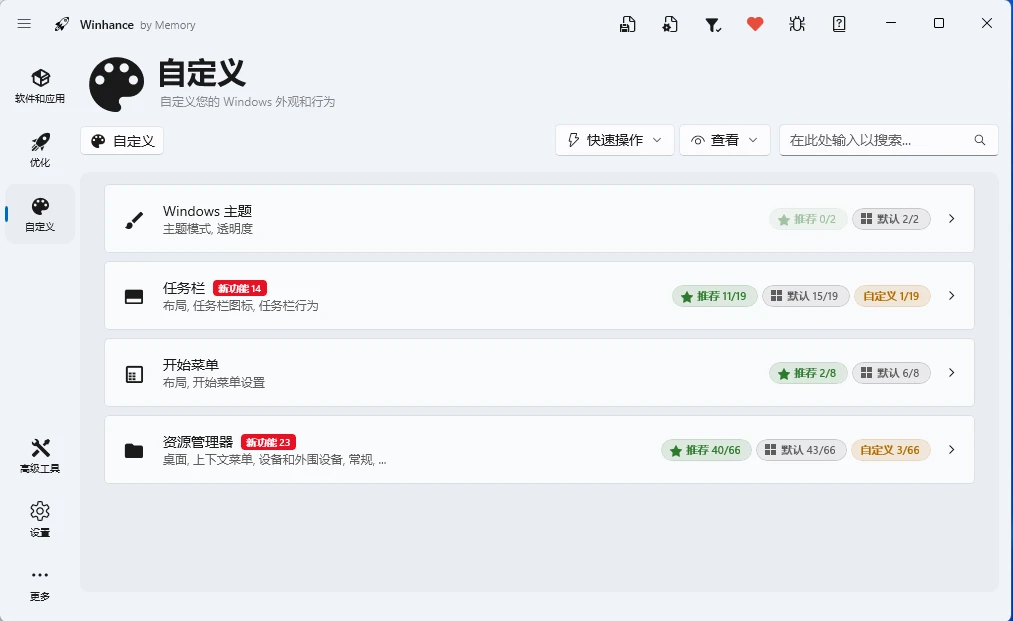Expand 开始菜单 with its chevron
Screen dimensions: 1013x621
pos(952,372)
